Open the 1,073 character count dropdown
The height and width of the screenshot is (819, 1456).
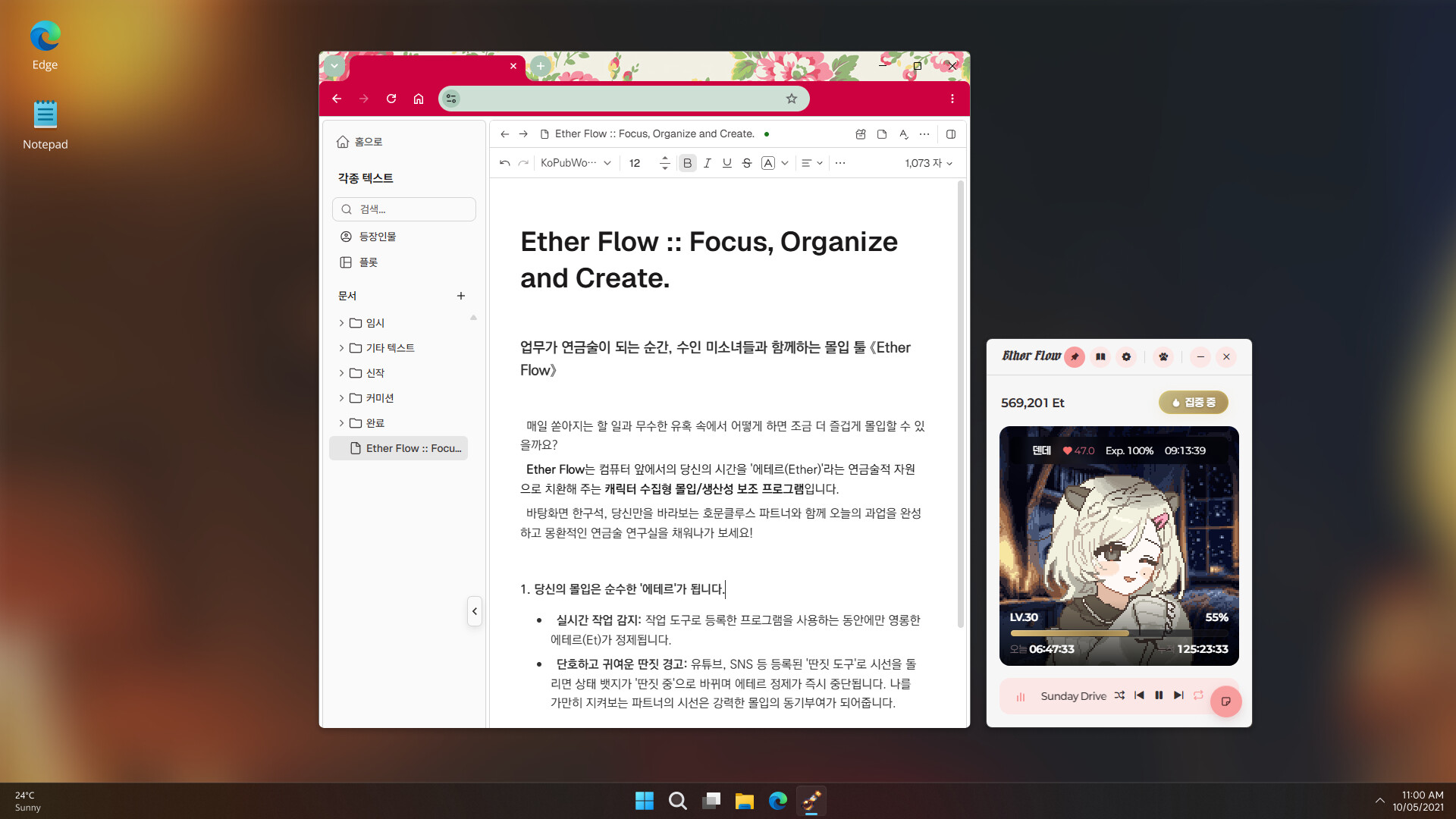[x=928, y=163]
